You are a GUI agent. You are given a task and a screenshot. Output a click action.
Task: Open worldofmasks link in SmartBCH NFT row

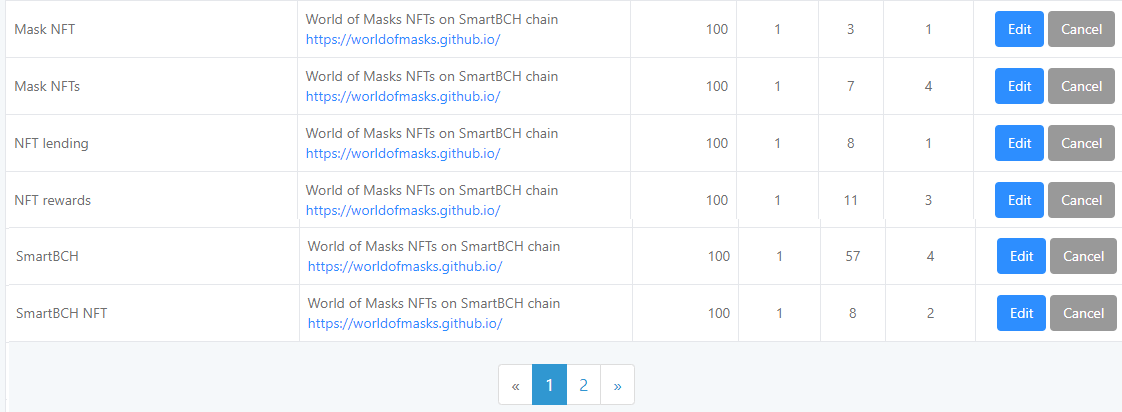(405, 323)
